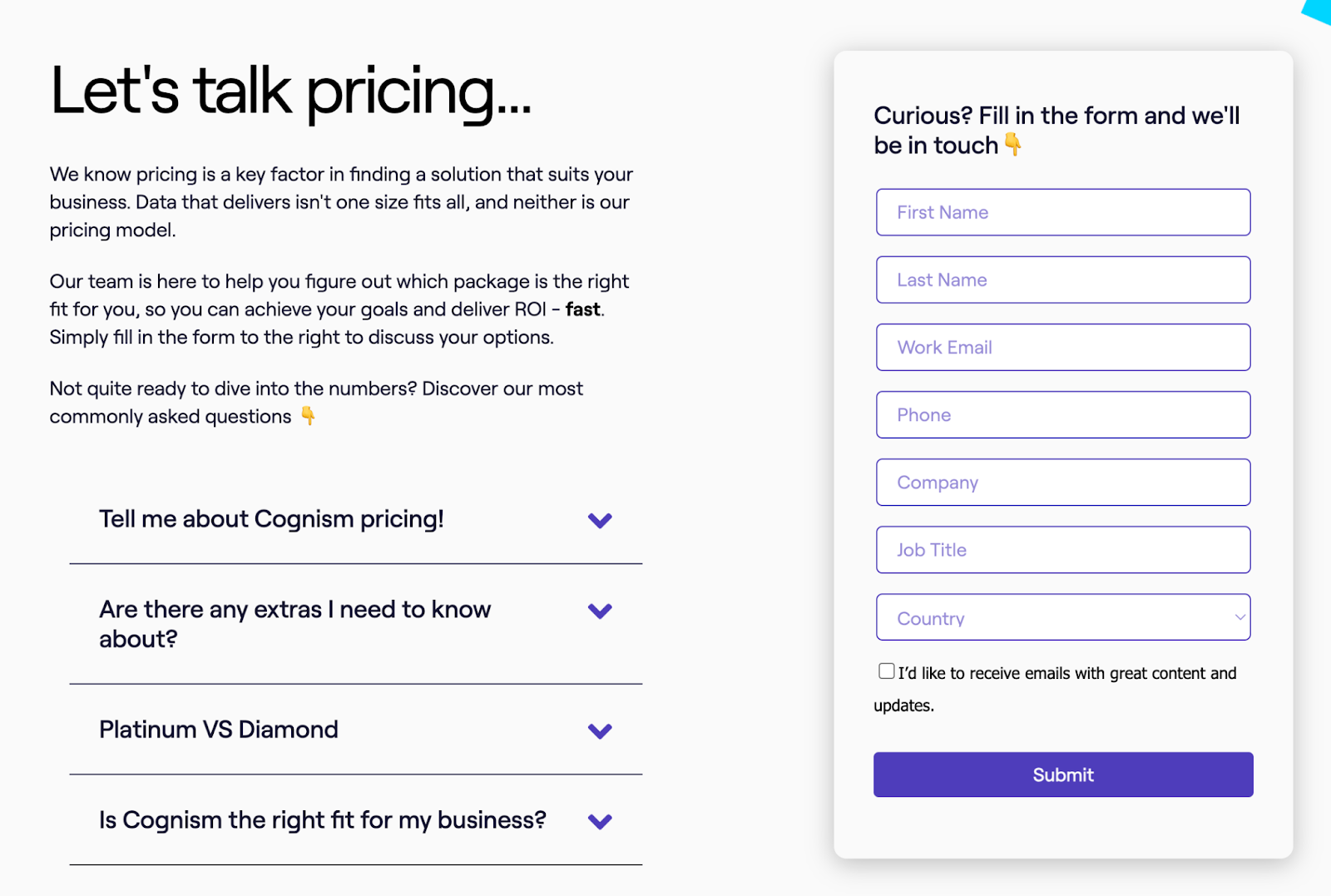Click chevron beside right fit question
The image size is (1331, 896).
[600, 822]
